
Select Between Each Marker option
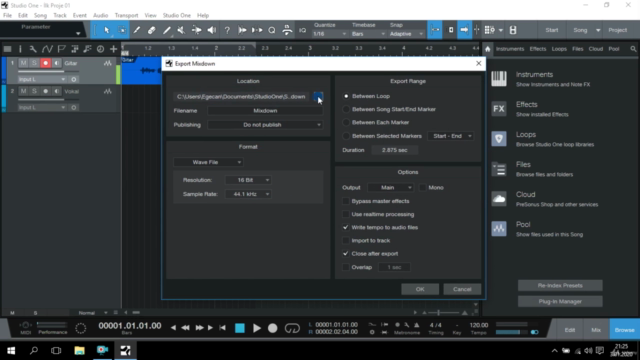click(x=346, y=122)
